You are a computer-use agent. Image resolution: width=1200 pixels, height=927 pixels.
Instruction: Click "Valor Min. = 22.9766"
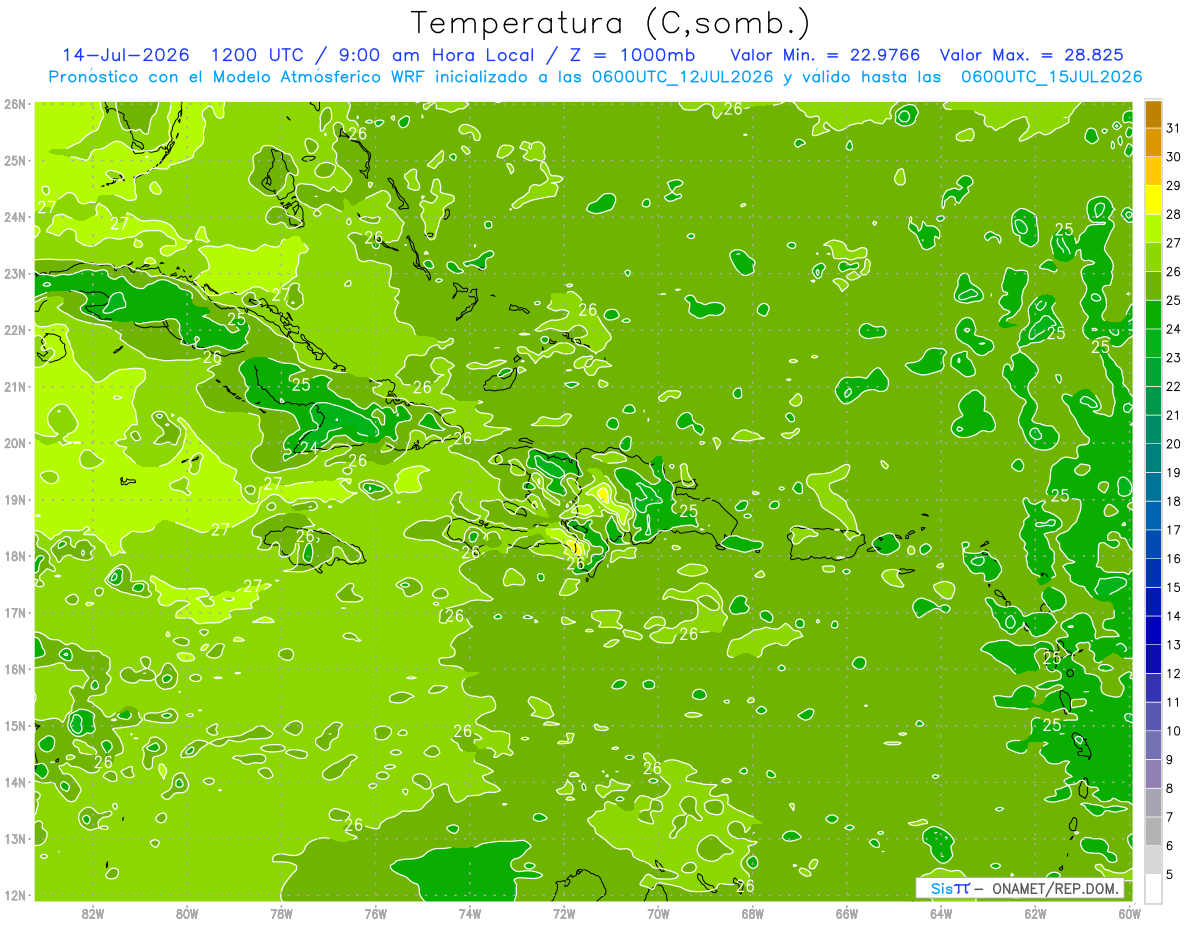click(825, 55)
